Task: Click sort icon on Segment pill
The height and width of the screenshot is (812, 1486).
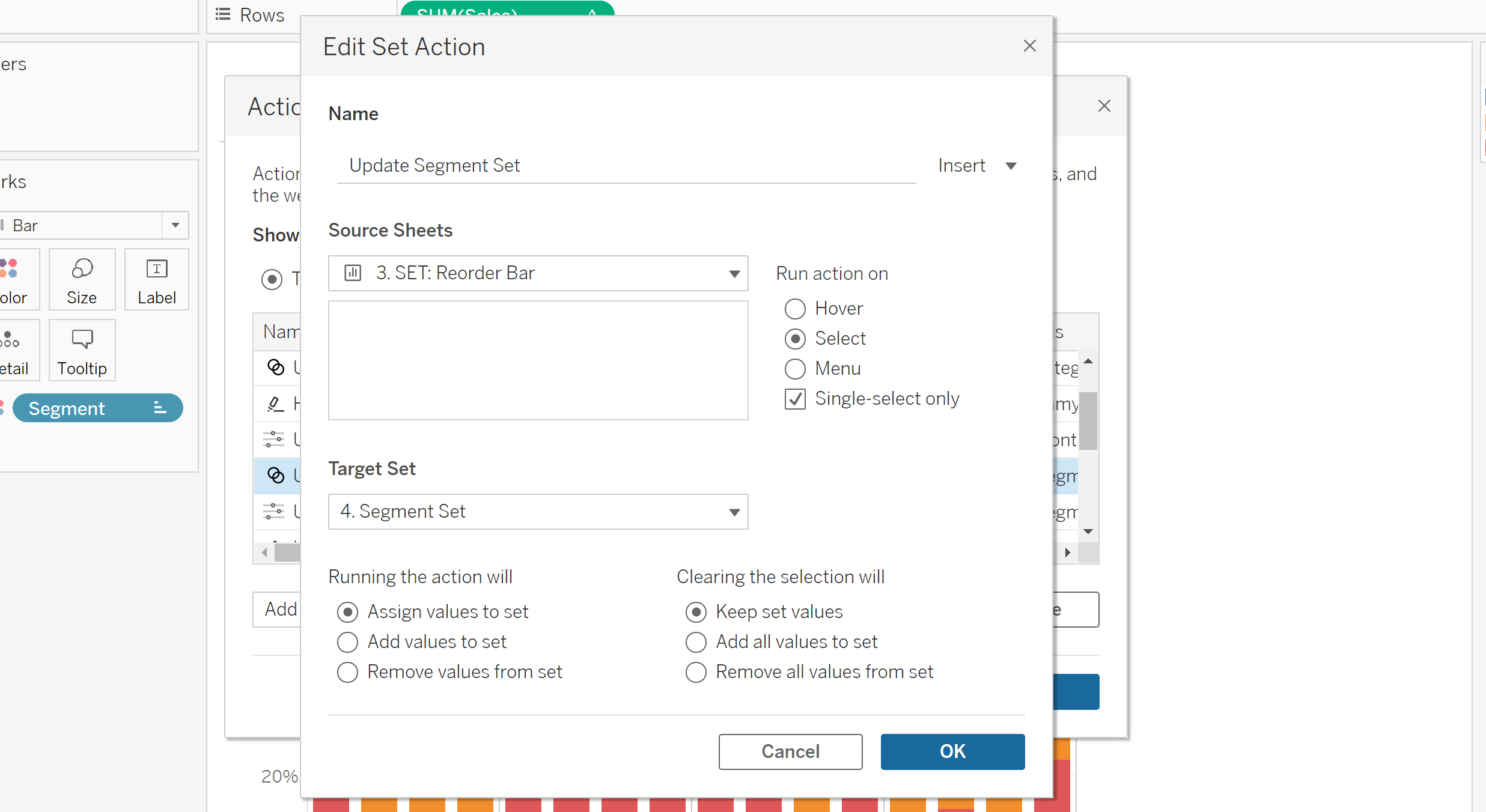Action: pos(159,408)
